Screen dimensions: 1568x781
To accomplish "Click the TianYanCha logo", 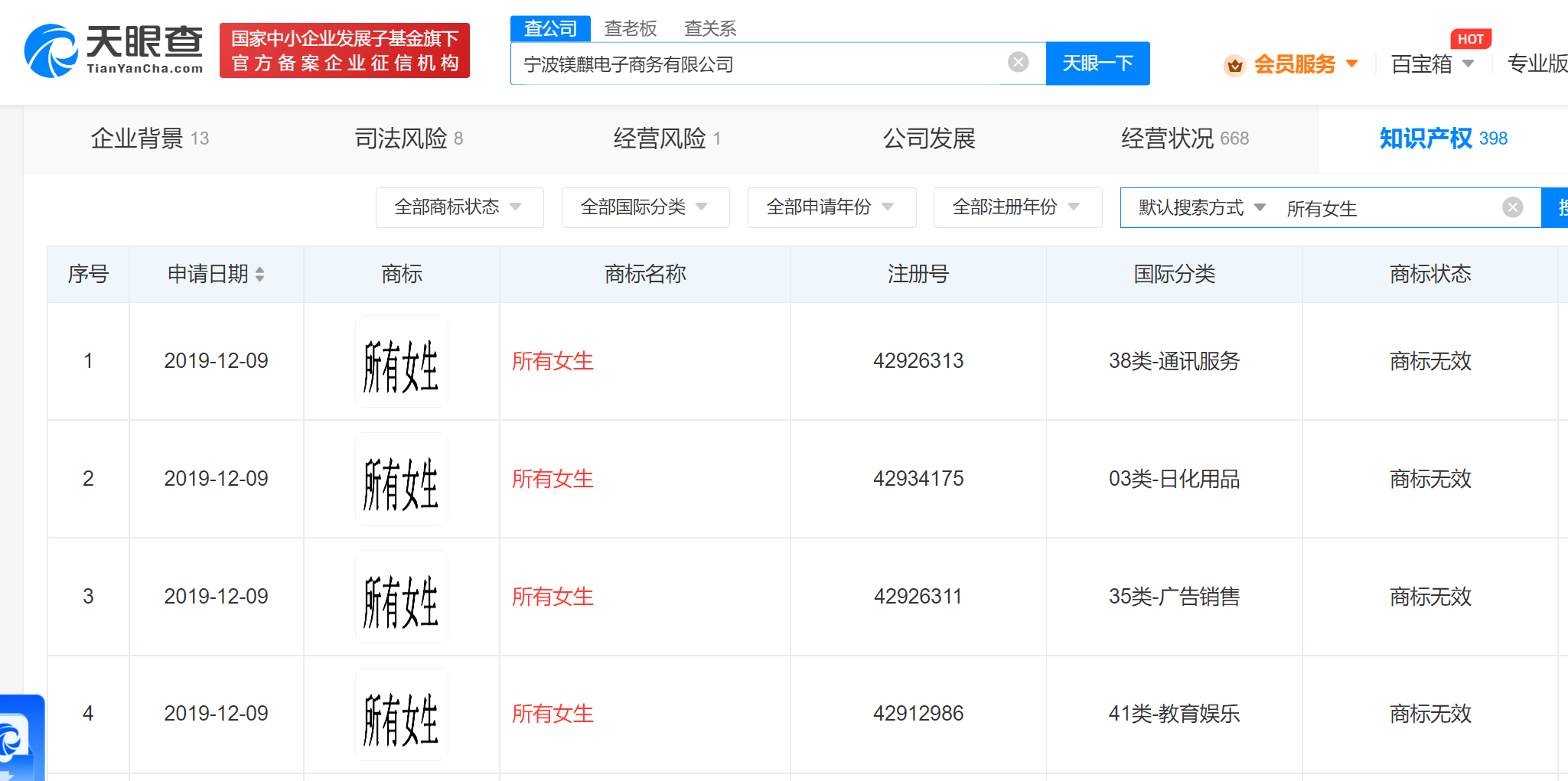I will coord(114,50).
